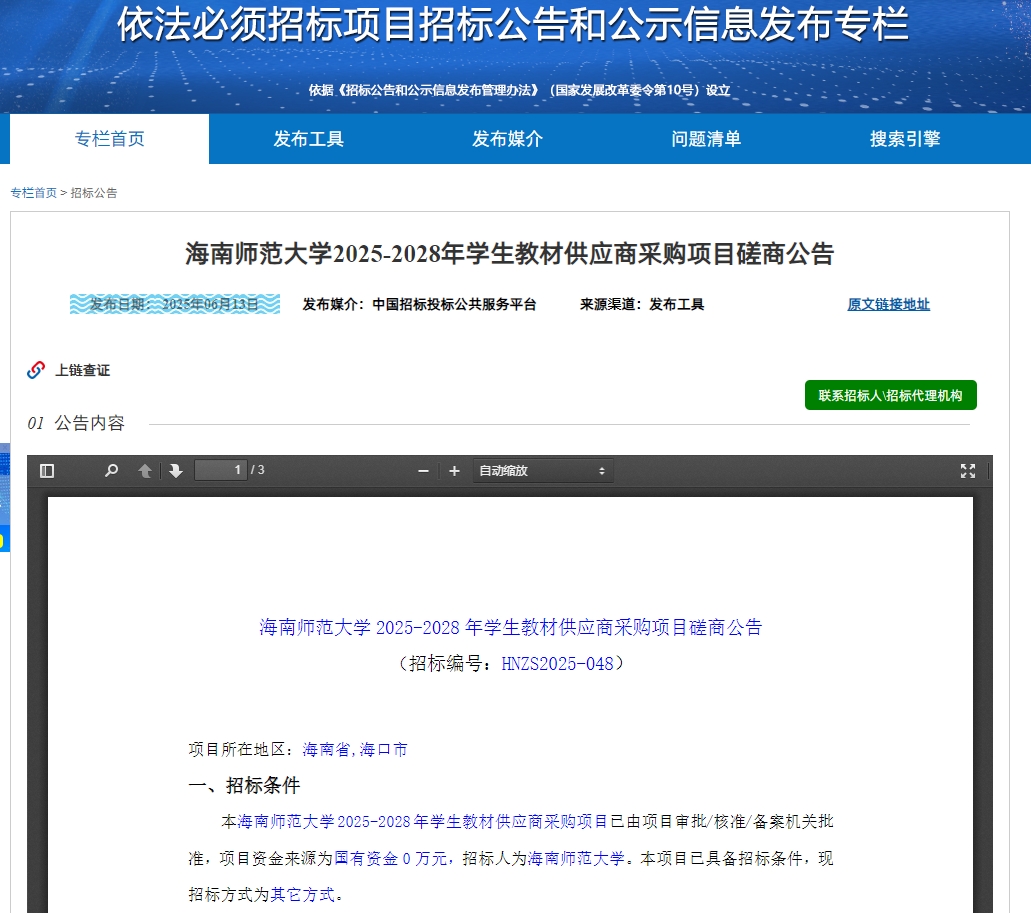The width and height of the screenshot is (1031, 913).
Task: Click the 上链查证 text label
Action: pyautogui.click(x=82, y=371)
